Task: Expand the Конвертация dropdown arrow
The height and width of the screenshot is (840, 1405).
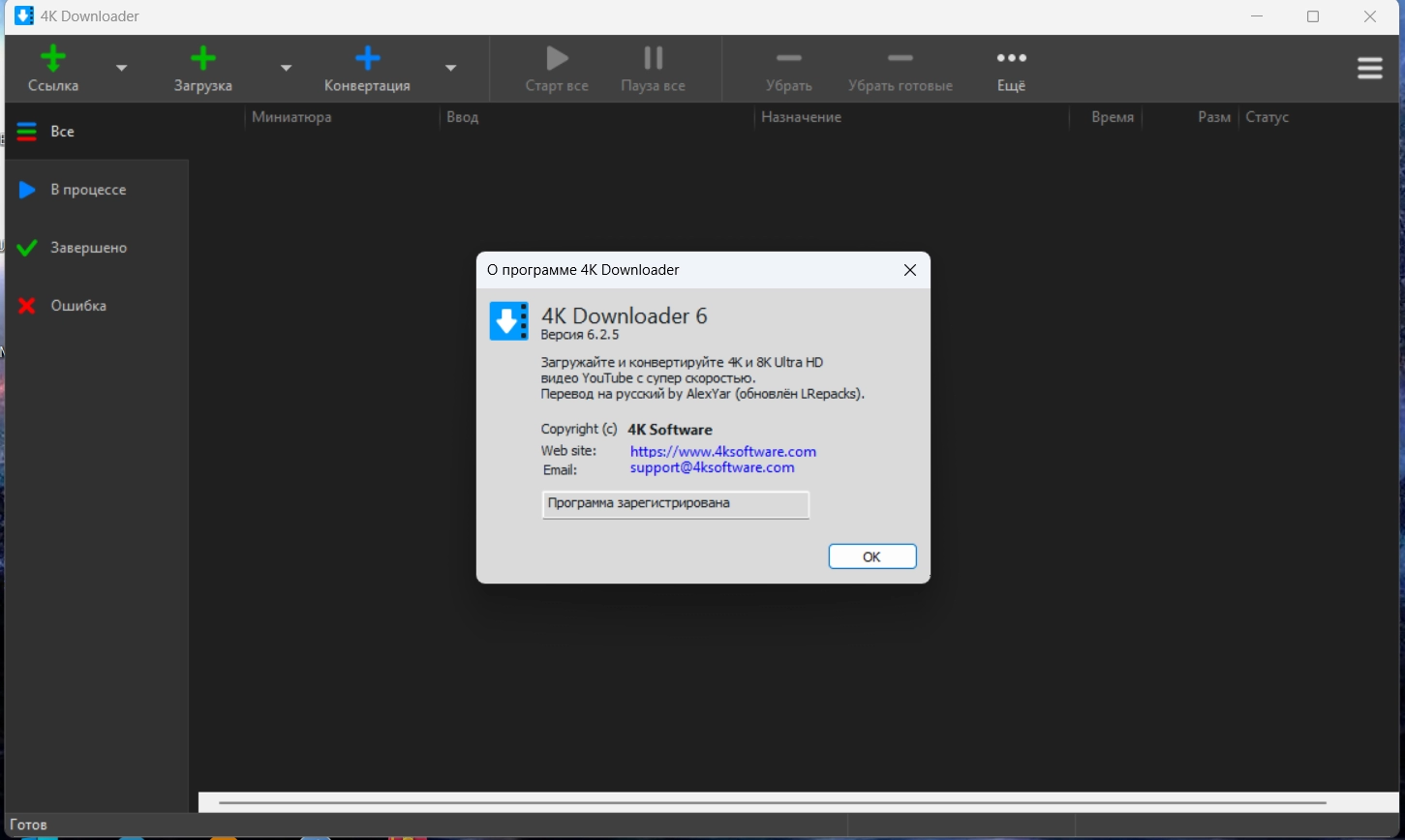Action: pos(450,68)
